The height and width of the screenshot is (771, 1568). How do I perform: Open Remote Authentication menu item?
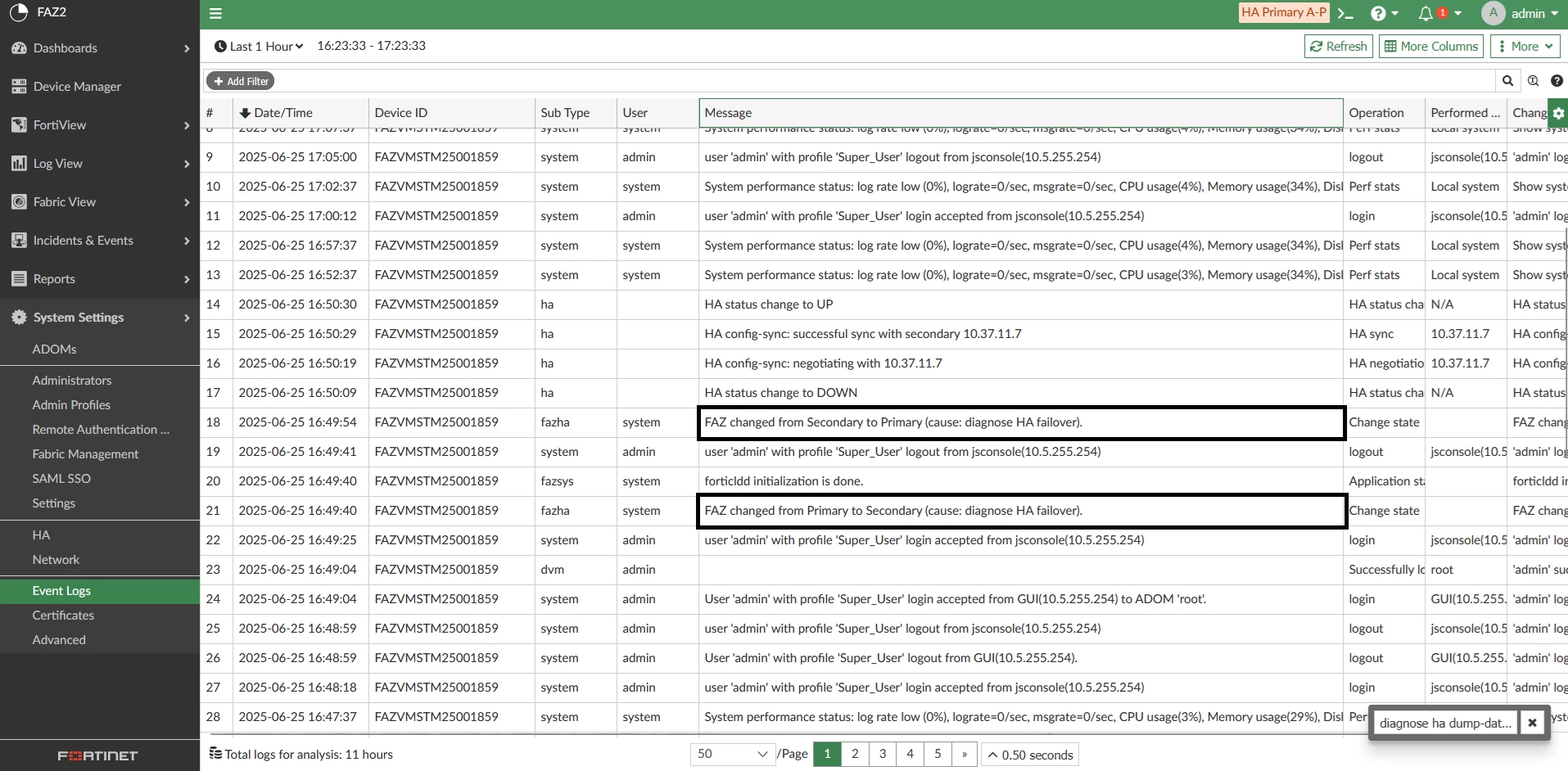click(x=101, y=430)
